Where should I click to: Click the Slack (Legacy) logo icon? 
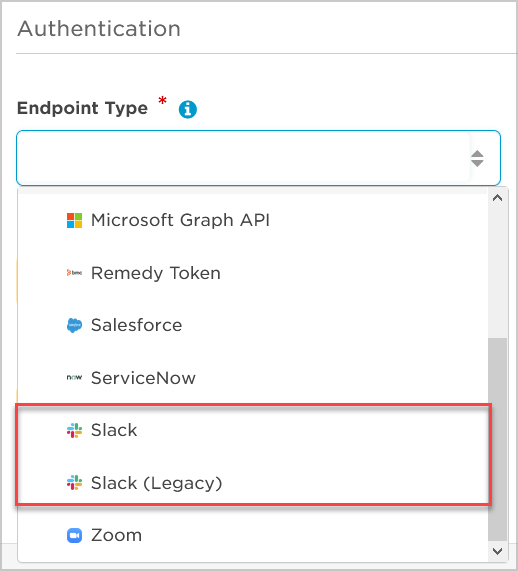(74, 483)
